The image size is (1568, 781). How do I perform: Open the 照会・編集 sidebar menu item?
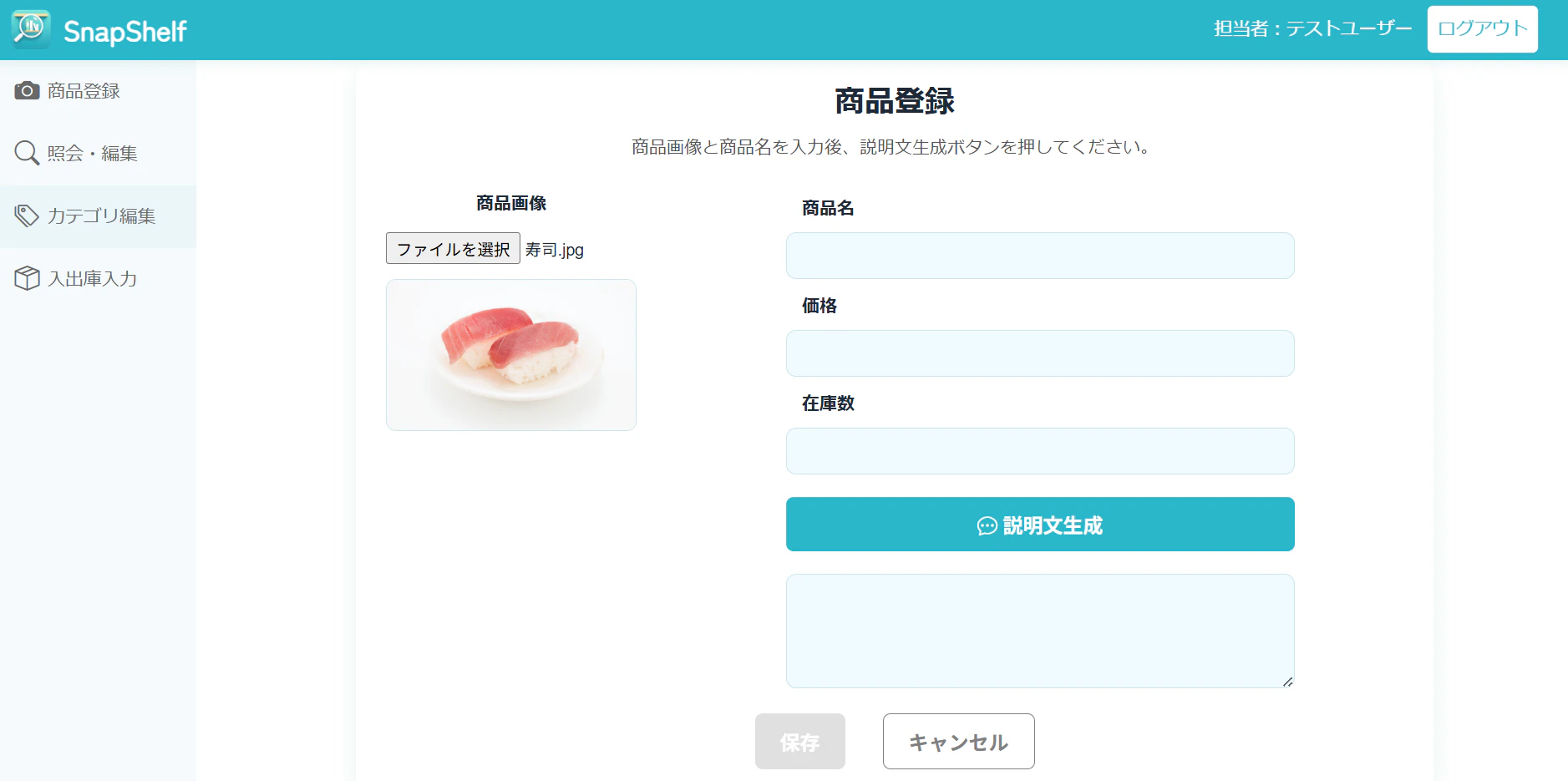click(x=98, y=154)
